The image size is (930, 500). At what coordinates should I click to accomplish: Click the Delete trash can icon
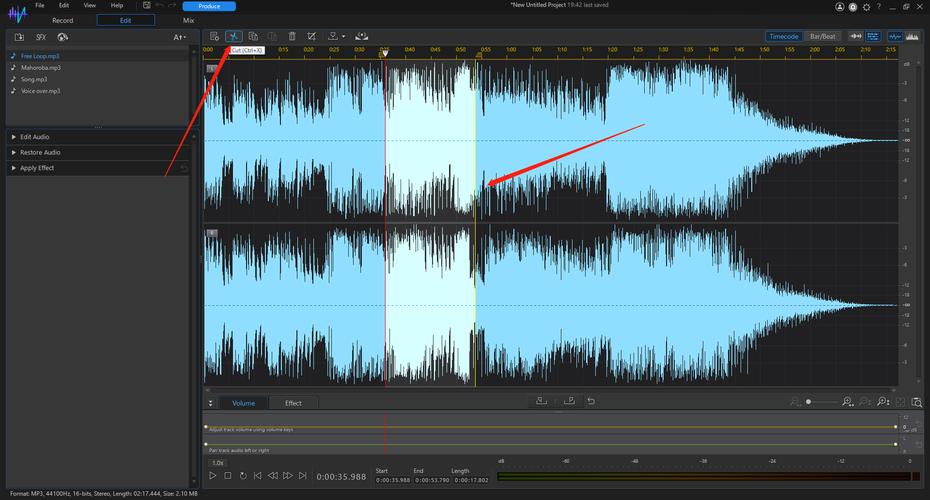291,37
